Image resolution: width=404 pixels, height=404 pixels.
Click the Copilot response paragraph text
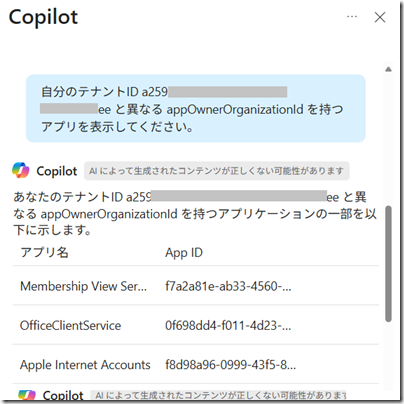[x=195, y=213]
